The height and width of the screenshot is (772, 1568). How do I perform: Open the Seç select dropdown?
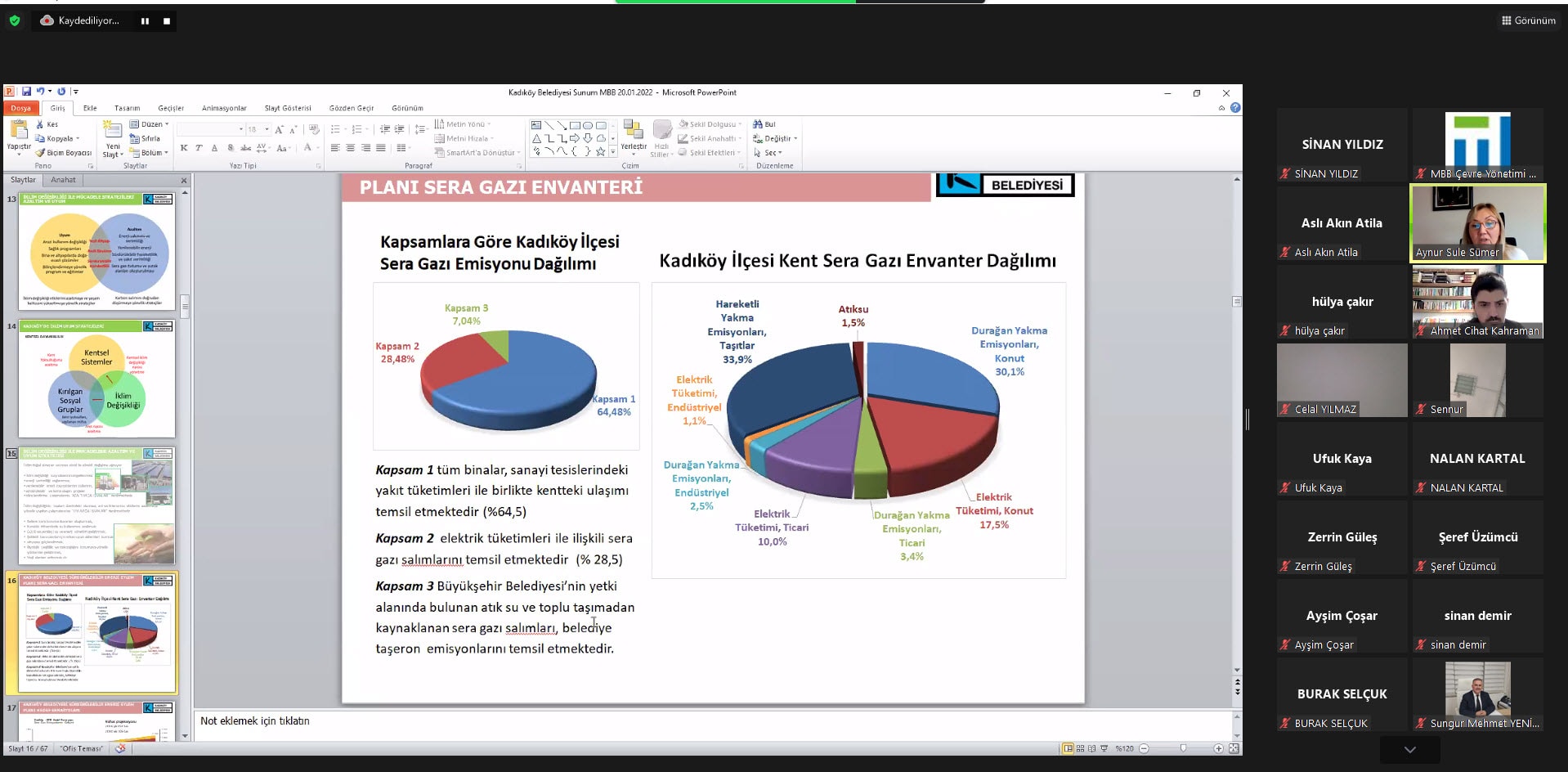pyautogui.click(x=768, y=152)
